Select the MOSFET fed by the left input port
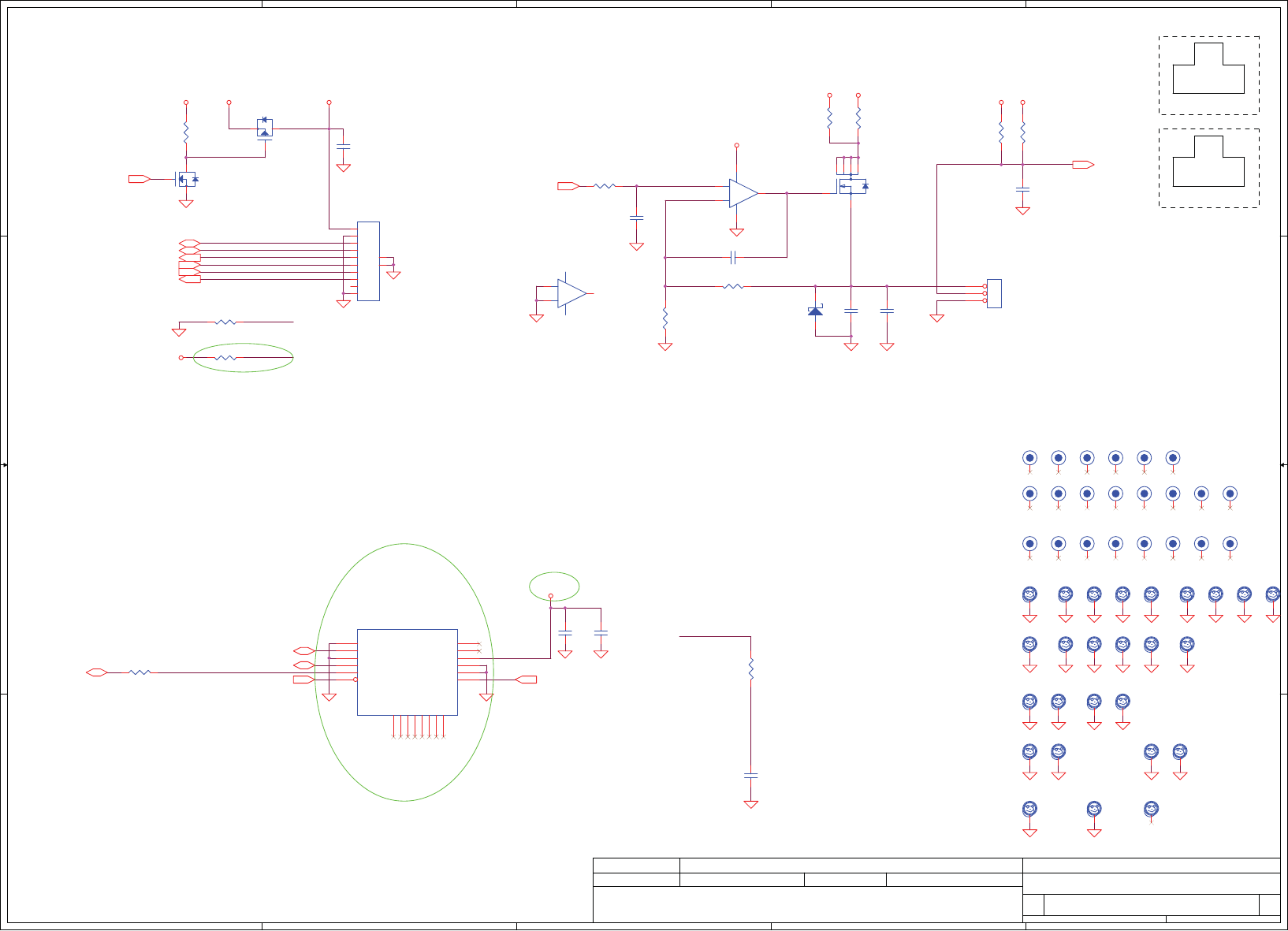Image resolution: width=1288 pixels, height=931 pixels. coord(188,179)
